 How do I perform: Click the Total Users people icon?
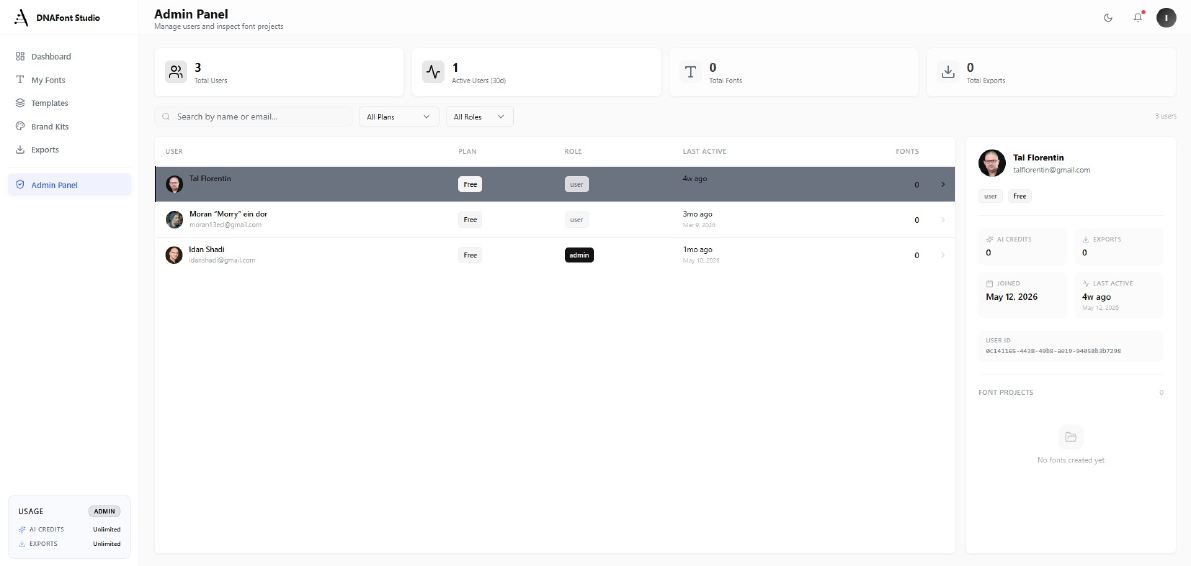click(x=176, y=72)
